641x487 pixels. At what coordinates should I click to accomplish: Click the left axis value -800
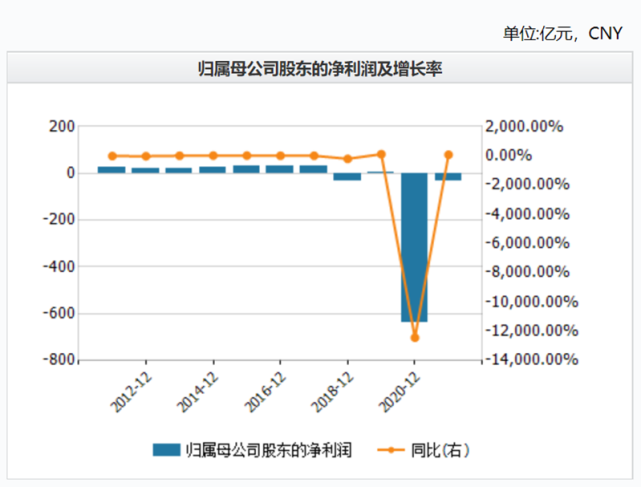tap(59, 360)
